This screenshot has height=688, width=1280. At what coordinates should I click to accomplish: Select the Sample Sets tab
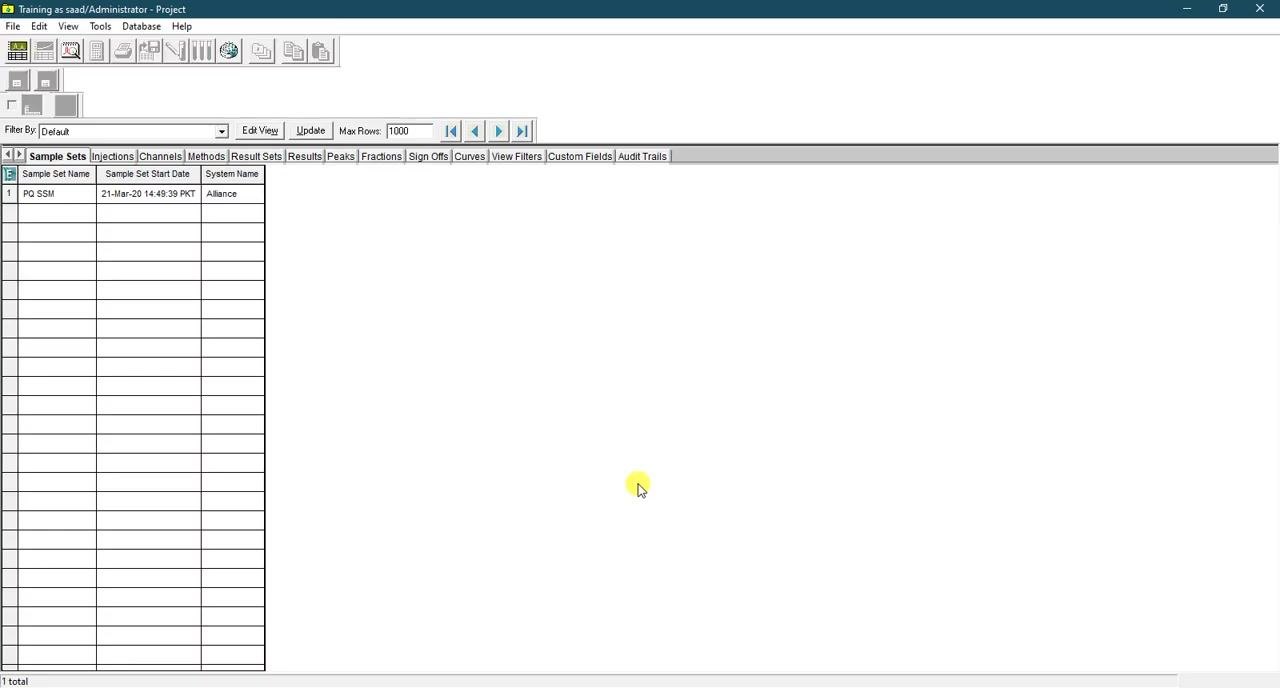pos(57,156)
